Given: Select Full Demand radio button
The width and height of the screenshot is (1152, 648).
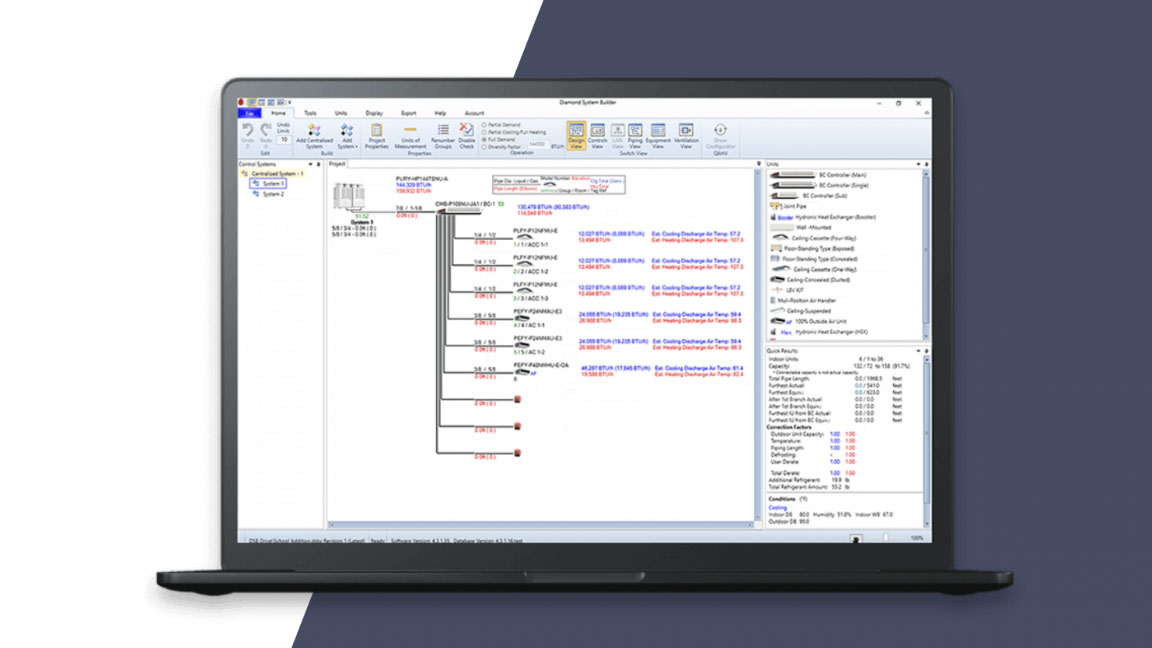Looking at the screenshot, I should [x=484, y=140].
